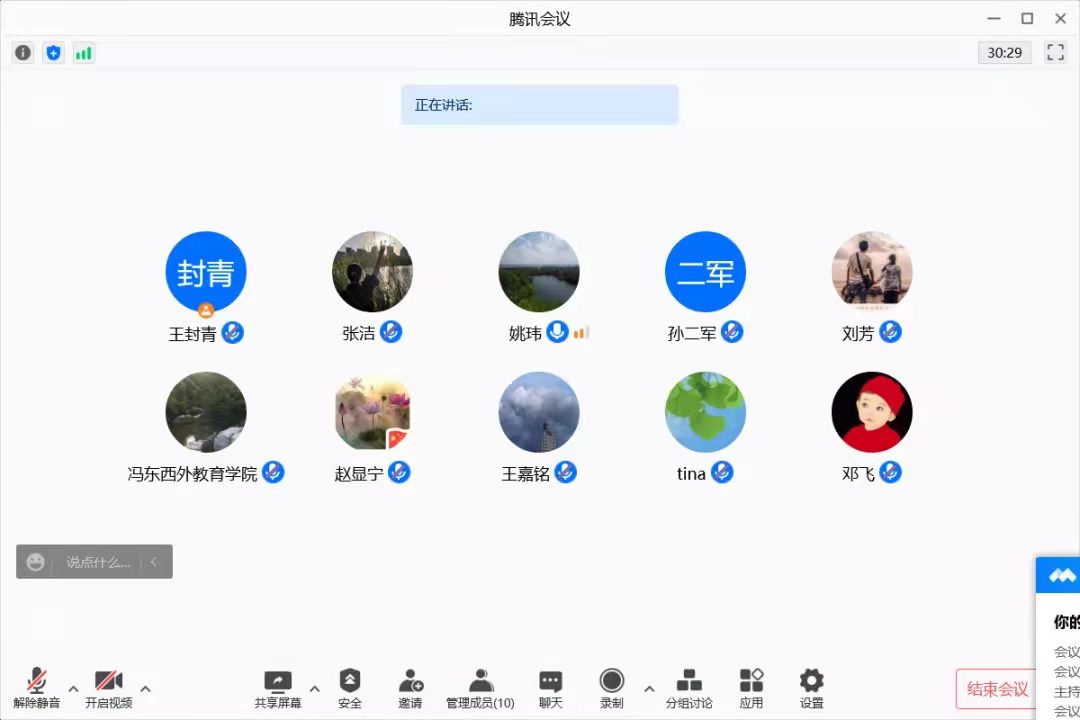Start recording with 录制 button
1080x720 pixels.
coord(611,689)
